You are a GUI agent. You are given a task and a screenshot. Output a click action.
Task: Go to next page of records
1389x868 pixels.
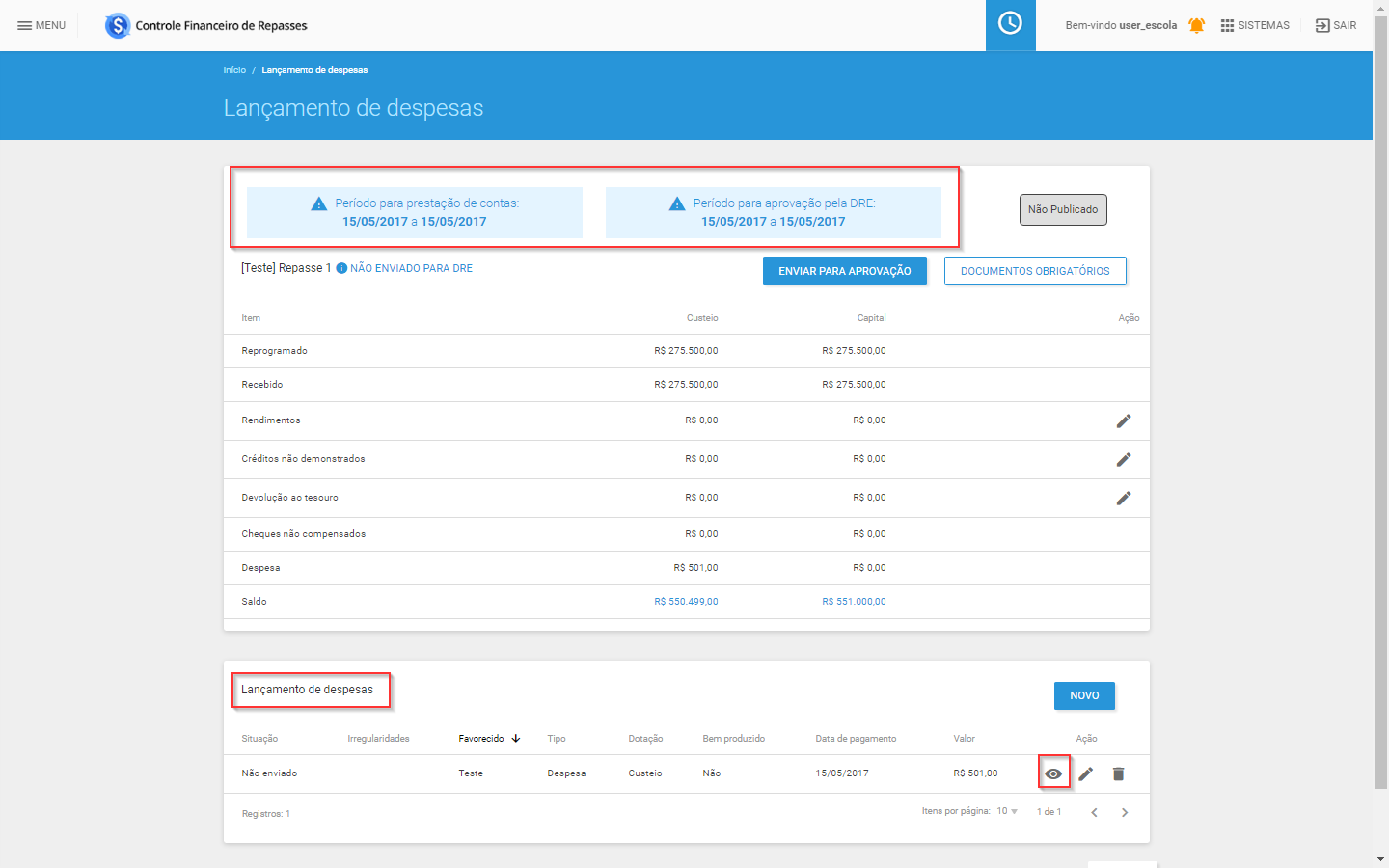tap(1125, 812)
